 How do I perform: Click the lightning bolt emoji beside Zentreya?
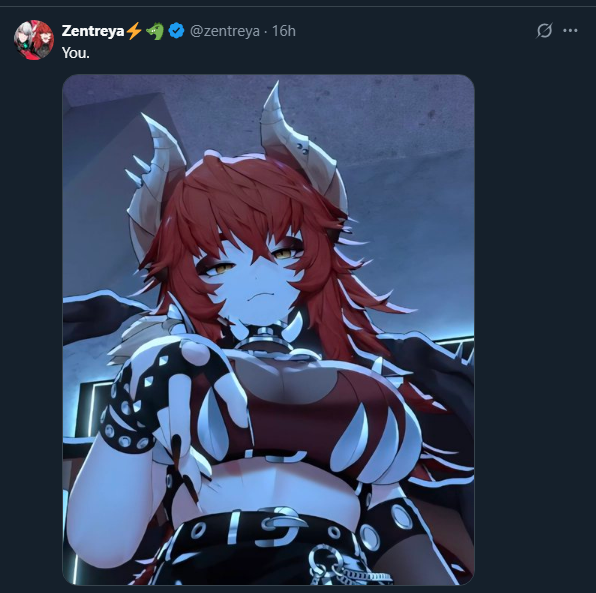pyautogui.click(x=134, y=31)
